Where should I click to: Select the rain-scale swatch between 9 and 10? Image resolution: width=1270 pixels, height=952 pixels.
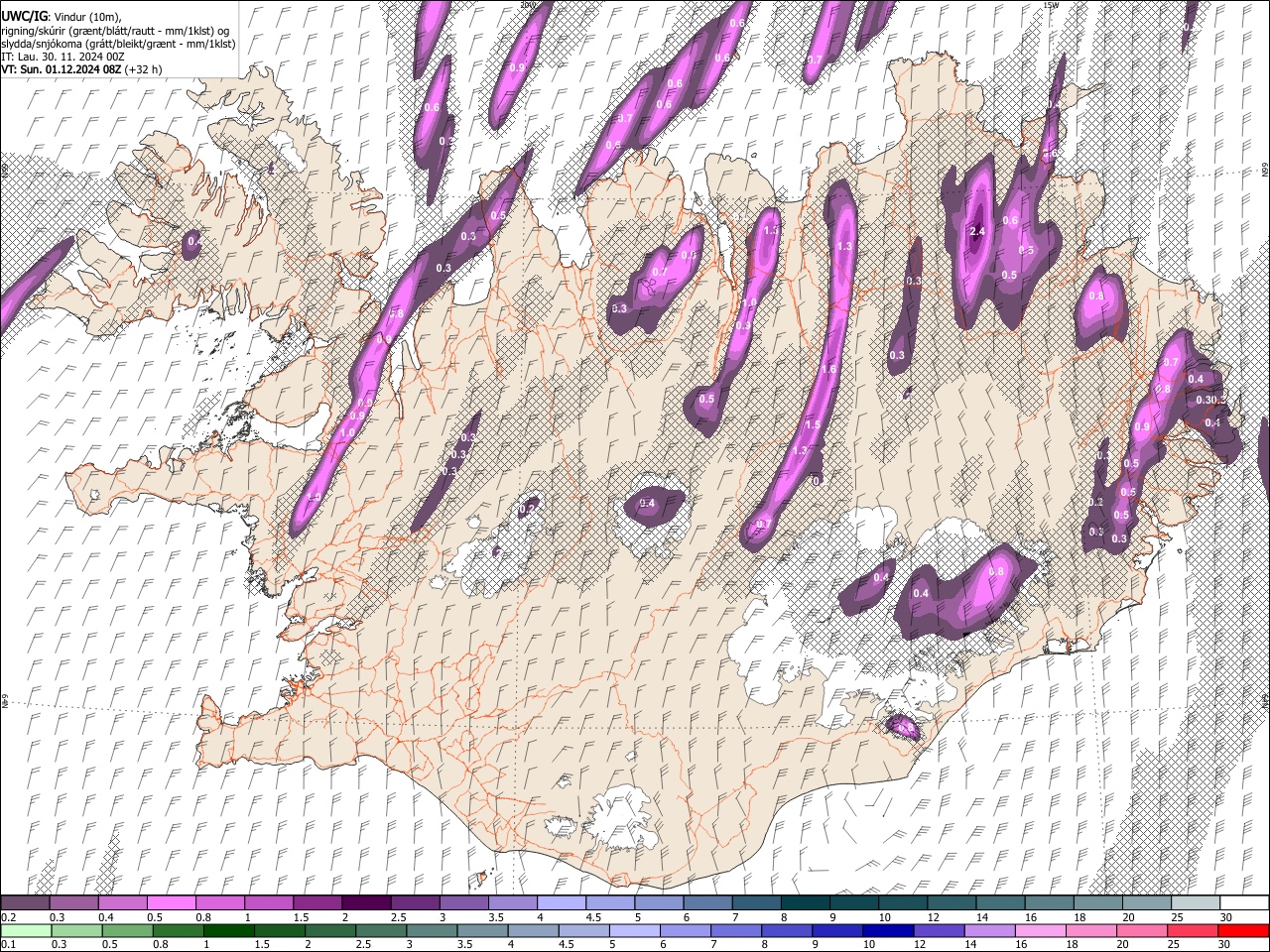836,930
